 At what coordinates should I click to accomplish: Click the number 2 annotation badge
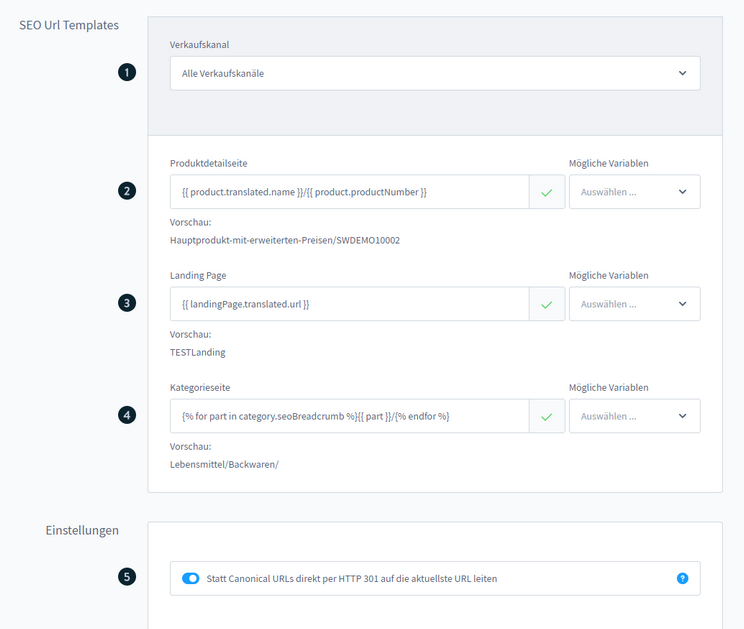[126, 190]
